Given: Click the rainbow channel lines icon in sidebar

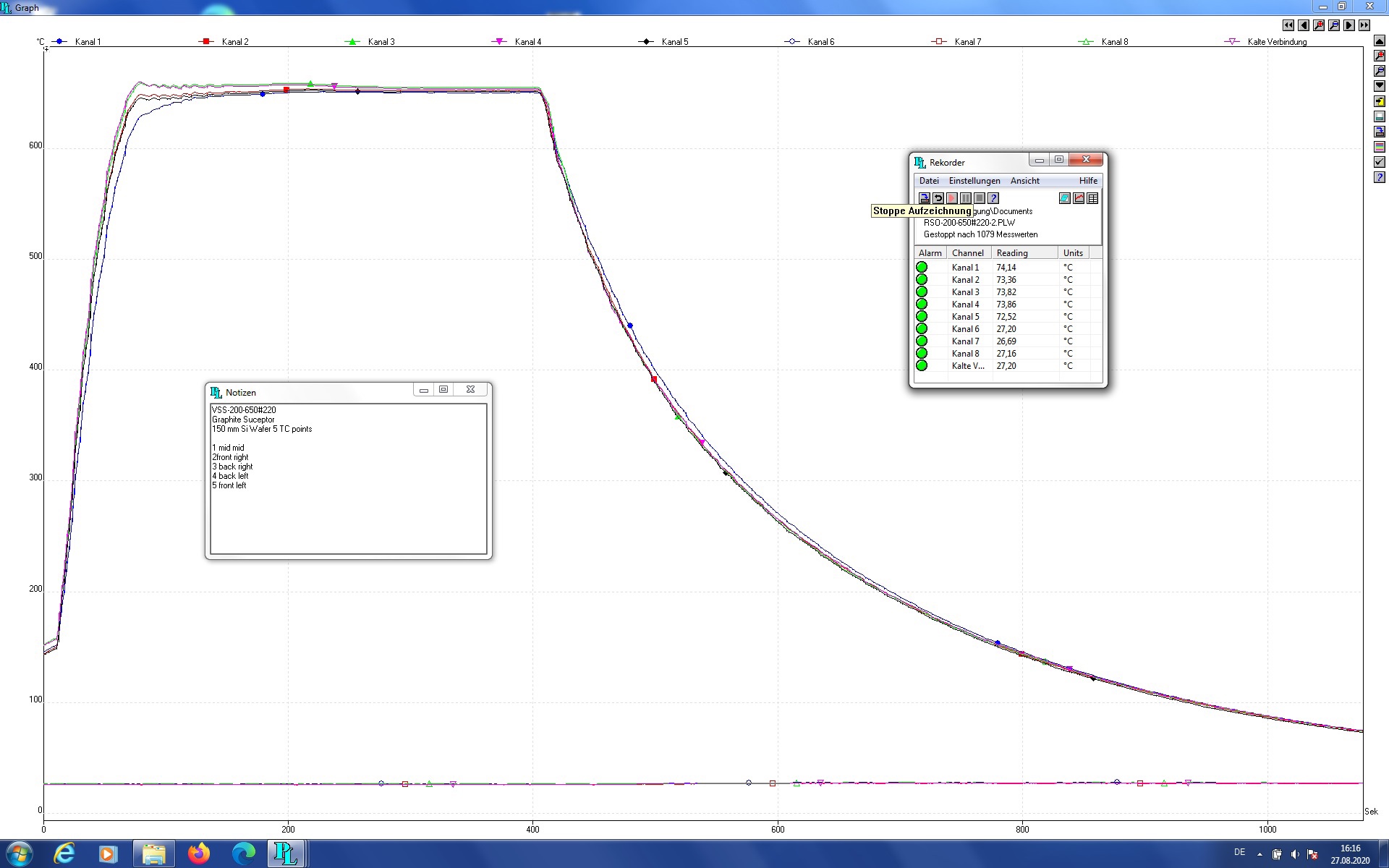Looking at the screenshot, I should (1380, 147).
